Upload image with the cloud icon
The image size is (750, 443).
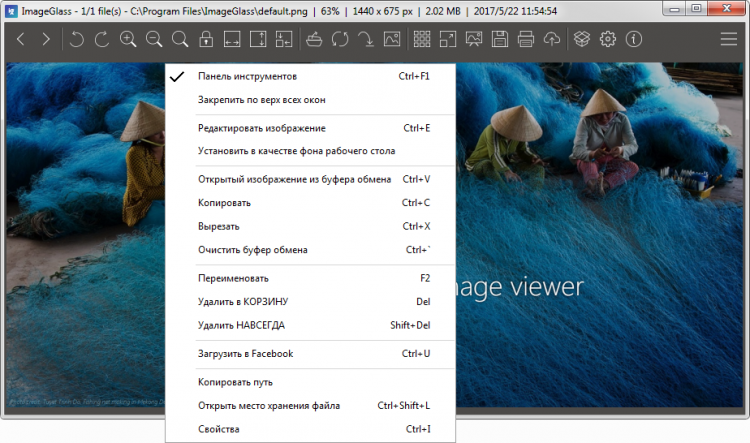[x=551, y=39]
